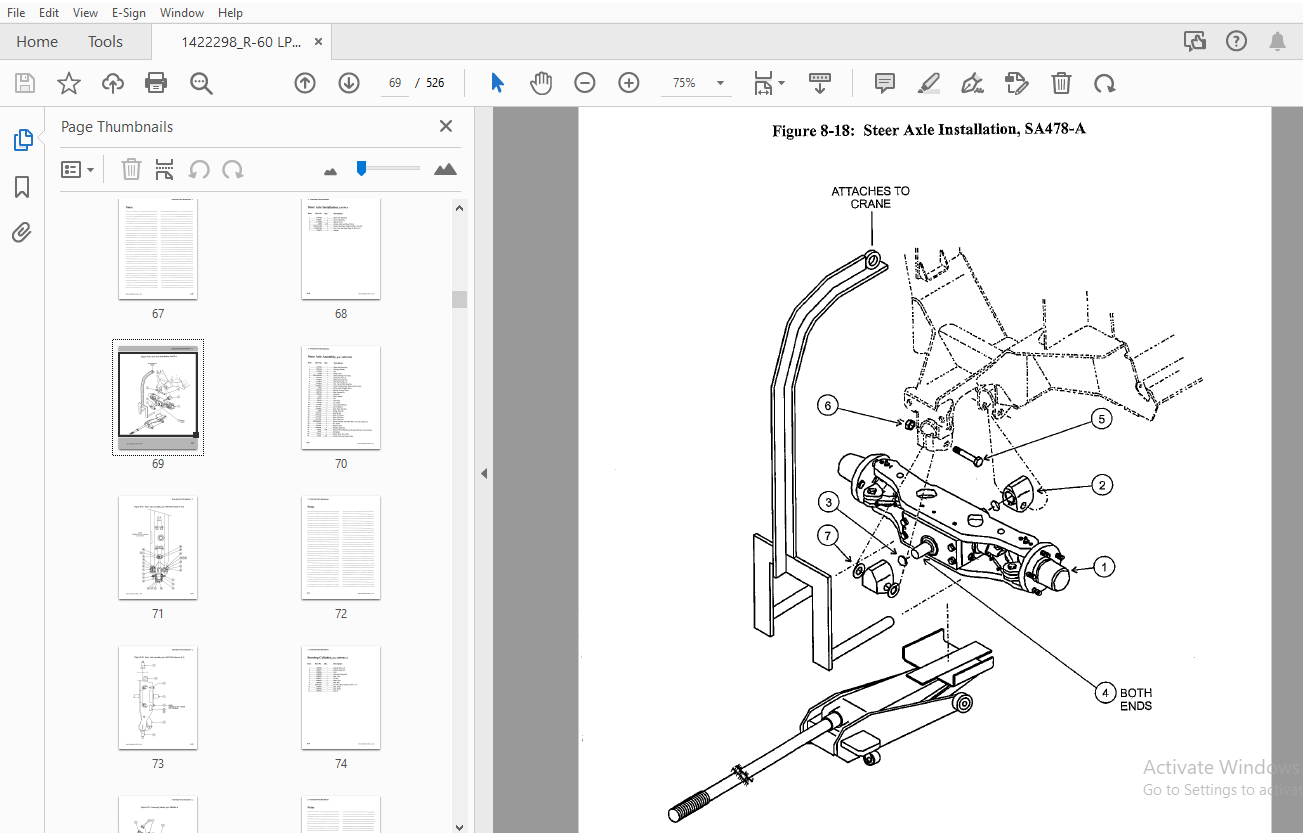Open the View menu
The width and height of the screenshot is (1303, 833).
point(86,13)
